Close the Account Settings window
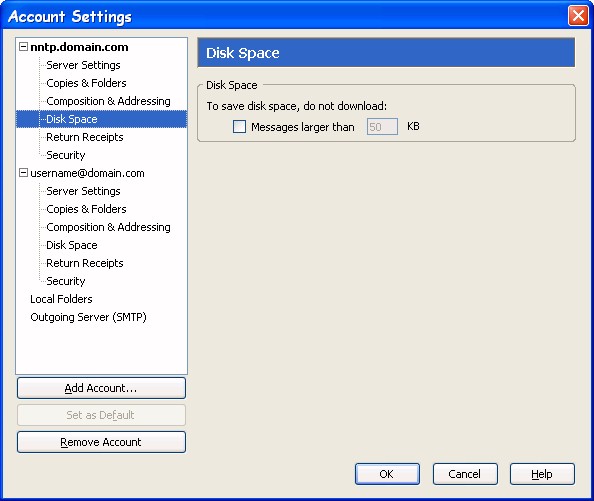 (x=578, y=16)
